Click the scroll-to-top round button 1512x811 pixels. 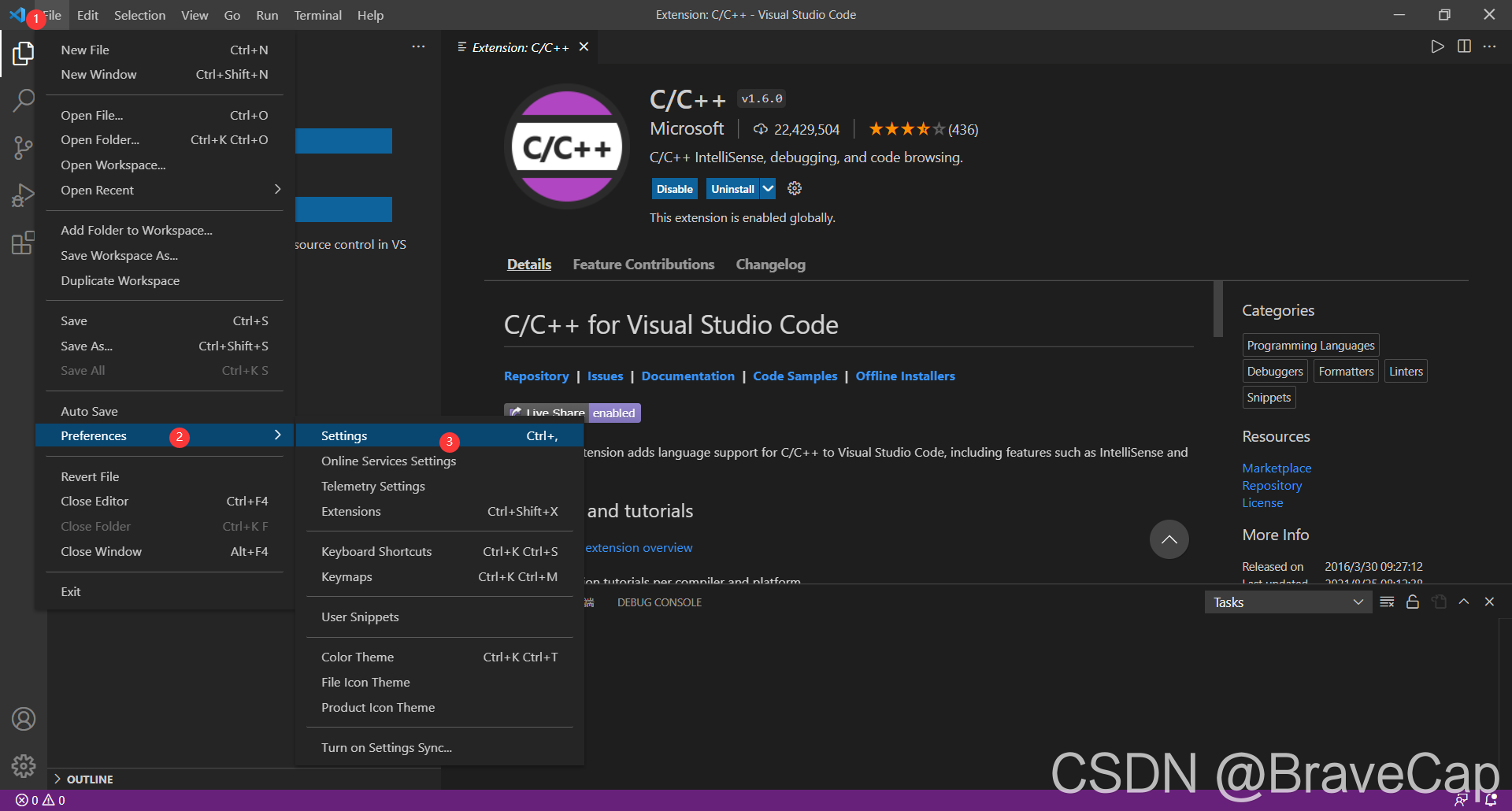tap(1169, 539)
